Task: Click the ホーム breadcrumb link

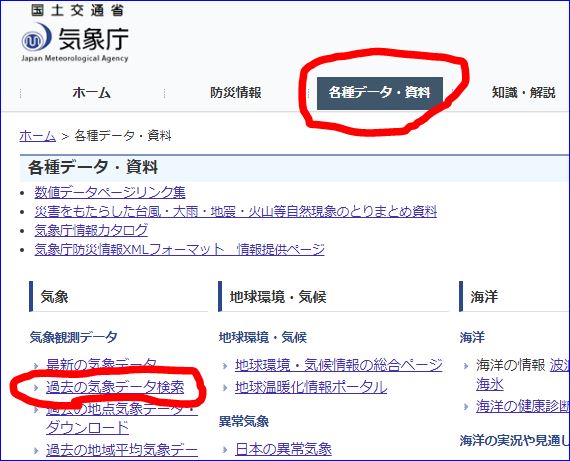Action: point(37,136)
